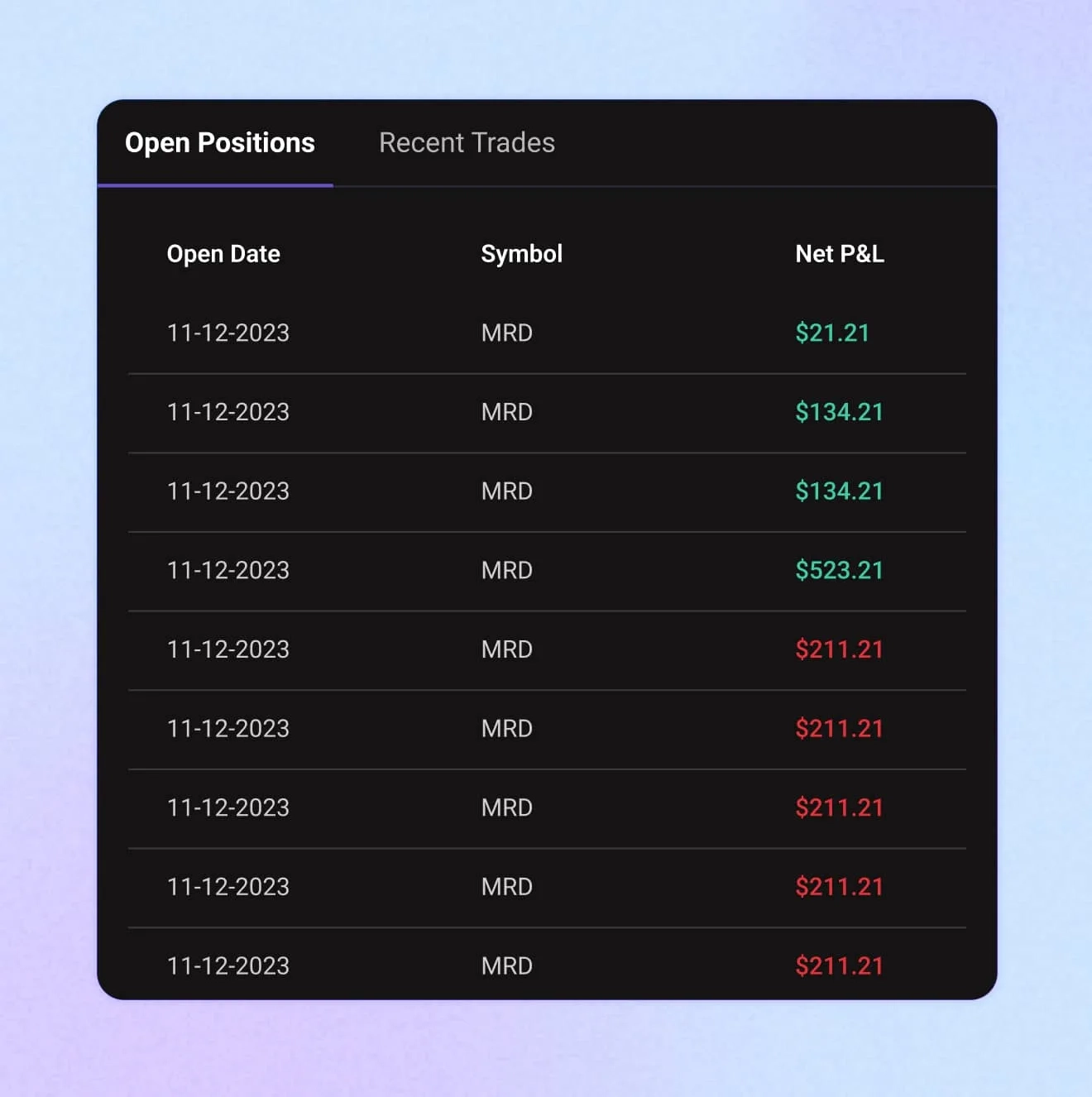Image resolution: width=1092 pixels, height=1097 pixels.
Task: Sort by the Symbol column header
Action: [521, 254]
